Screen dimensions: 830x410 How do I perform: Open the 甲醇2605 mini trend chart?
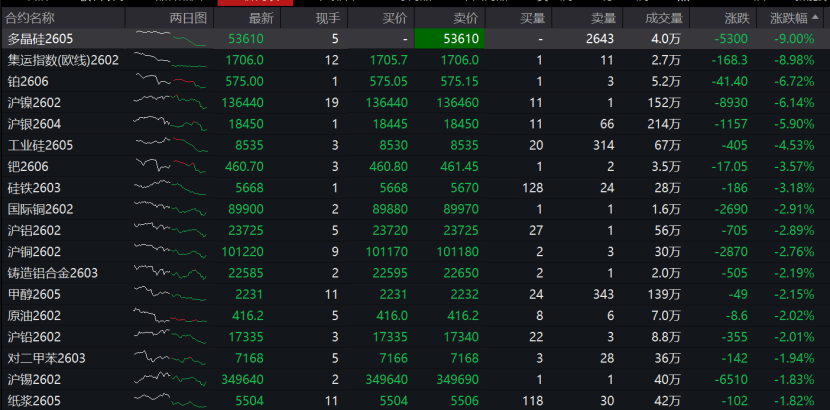coord(170,294)
